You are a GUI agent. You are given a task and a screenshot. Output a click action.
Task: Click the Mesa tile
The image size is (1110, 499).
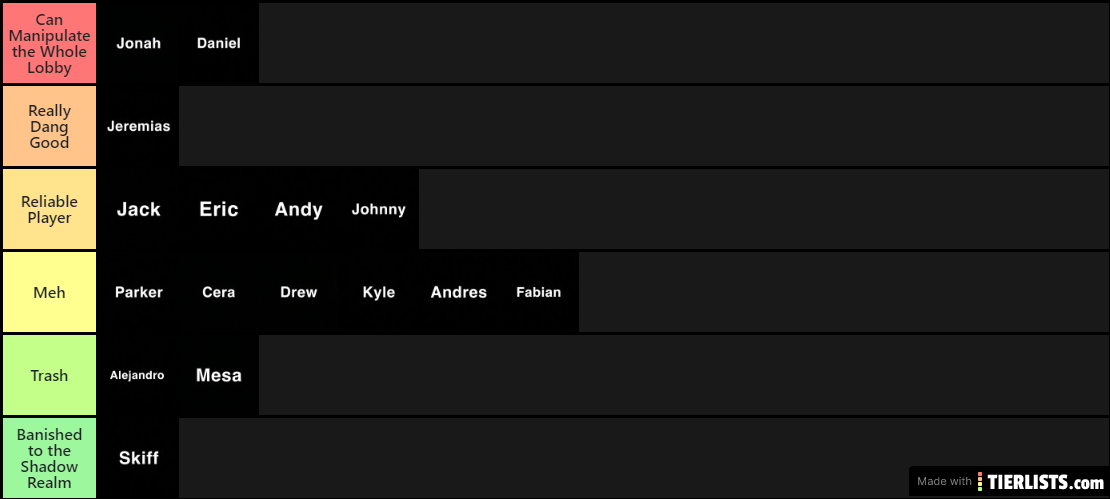tap(219, 375)
